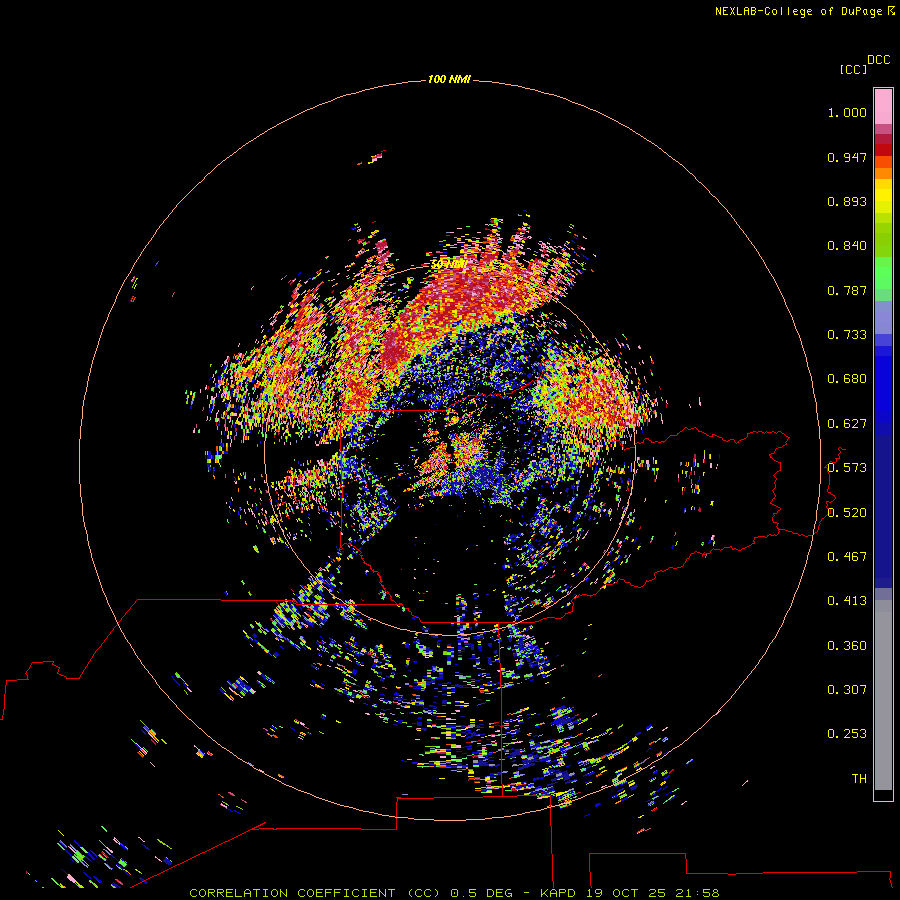Select the 0.840 legend value
Viewport: 900px width, 900px height.
tap(847, 246)
